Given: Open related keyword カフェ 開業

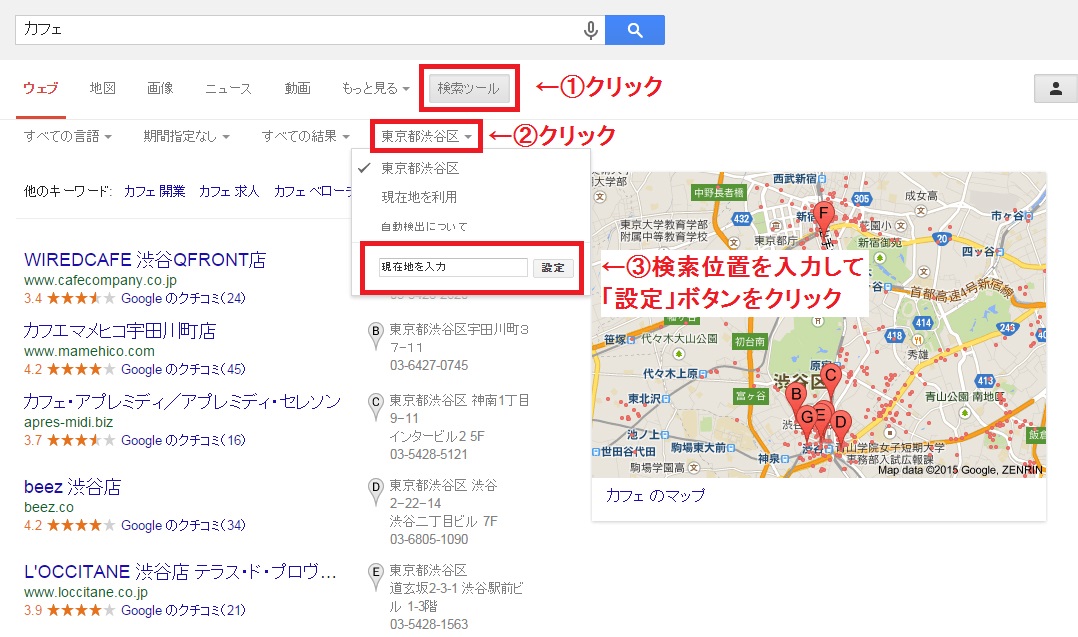Looking at the screenshot, I should (154, 191).
